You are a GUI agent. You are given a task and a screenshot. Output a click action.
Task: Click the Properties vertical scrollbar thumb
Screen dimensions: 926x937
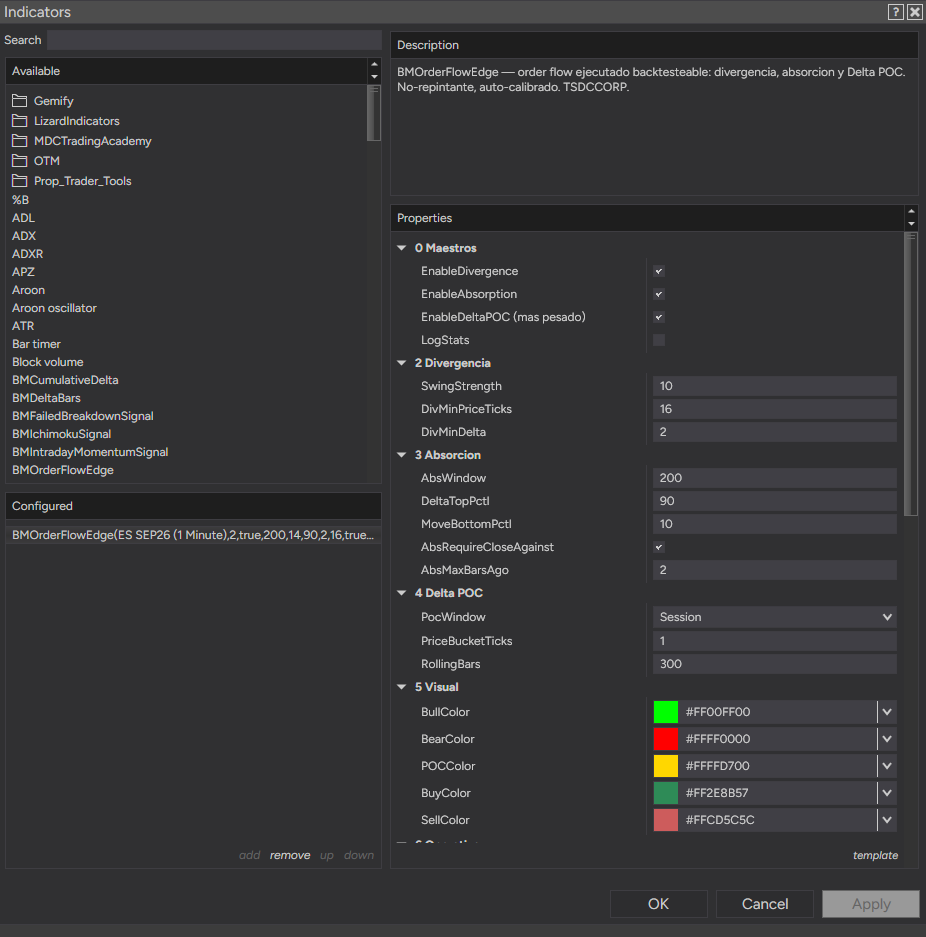pyautogui.click(x=910, y=374)
